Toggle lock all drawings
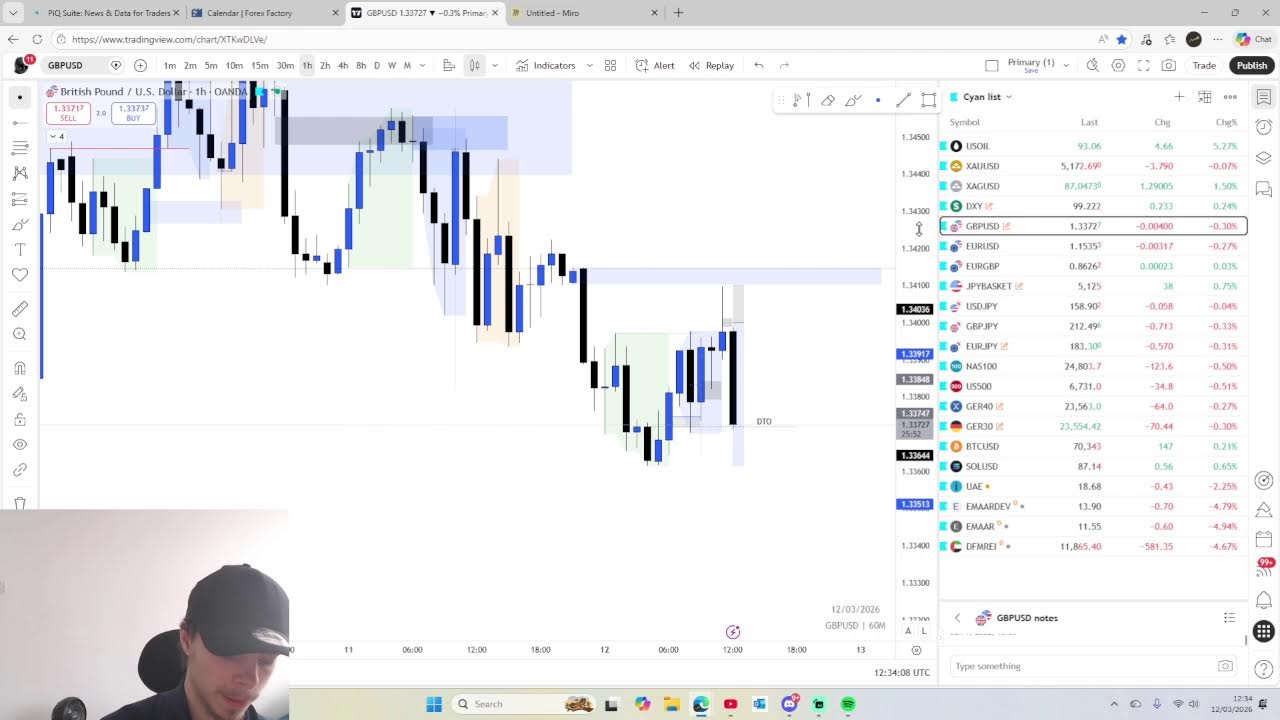 point(19,419)
